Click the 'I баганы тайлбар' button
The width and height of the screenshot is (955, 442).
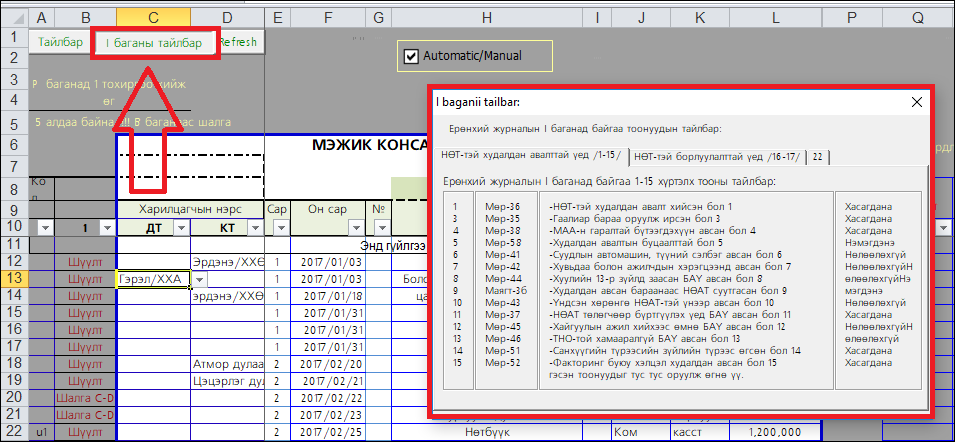point(154,43)
